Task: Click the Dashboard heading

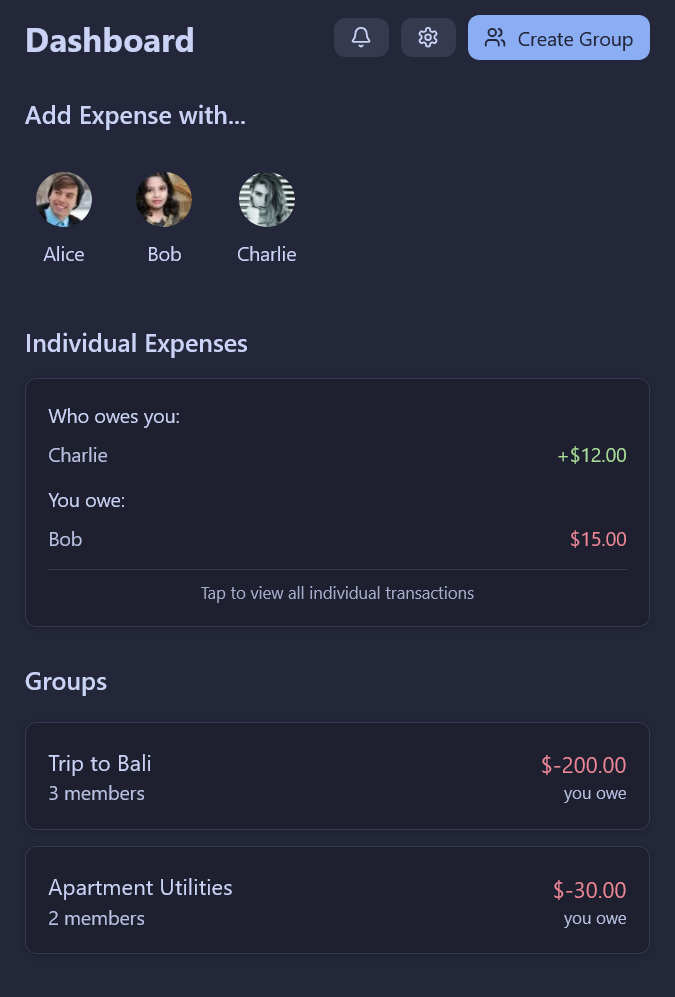Action: click(109, 40)
